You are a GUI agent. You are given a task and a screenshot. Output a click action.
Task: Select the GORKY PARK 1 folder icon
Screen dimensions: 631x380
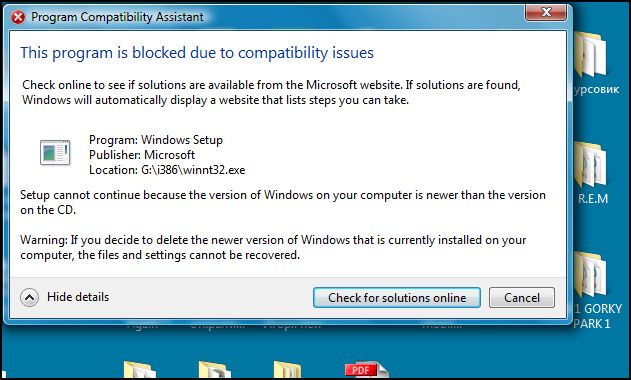point(590,275)
